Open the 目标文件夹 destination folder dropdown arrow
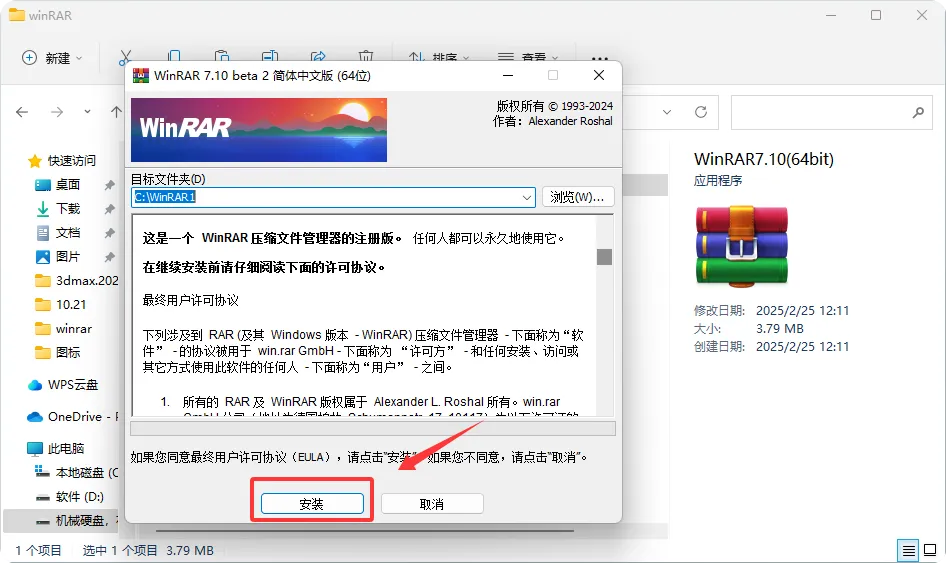946x563 pixels. (x=526, y=197)
